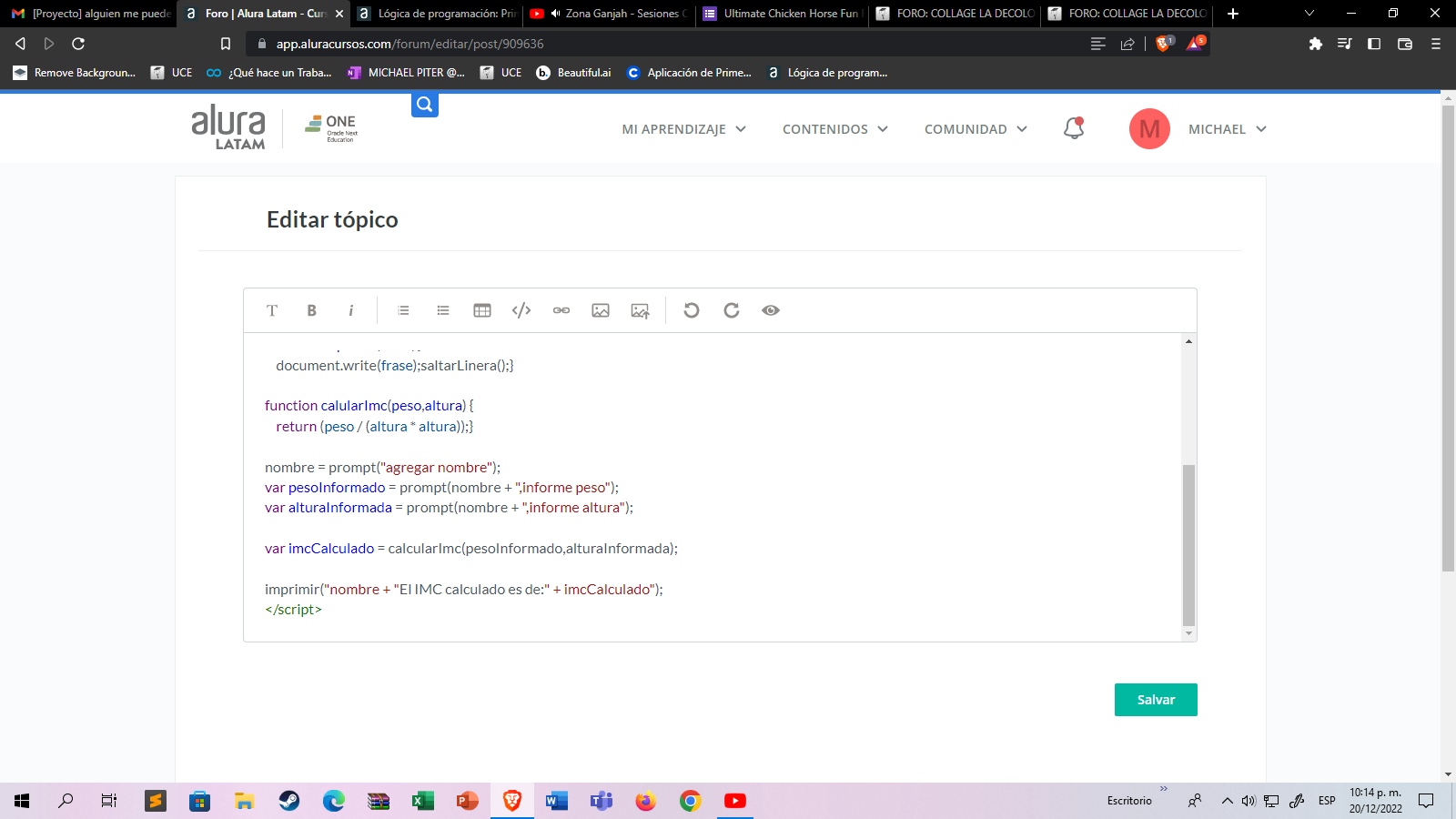
Task: Open Brave Shields lion icon
Action: point(1163,44)
